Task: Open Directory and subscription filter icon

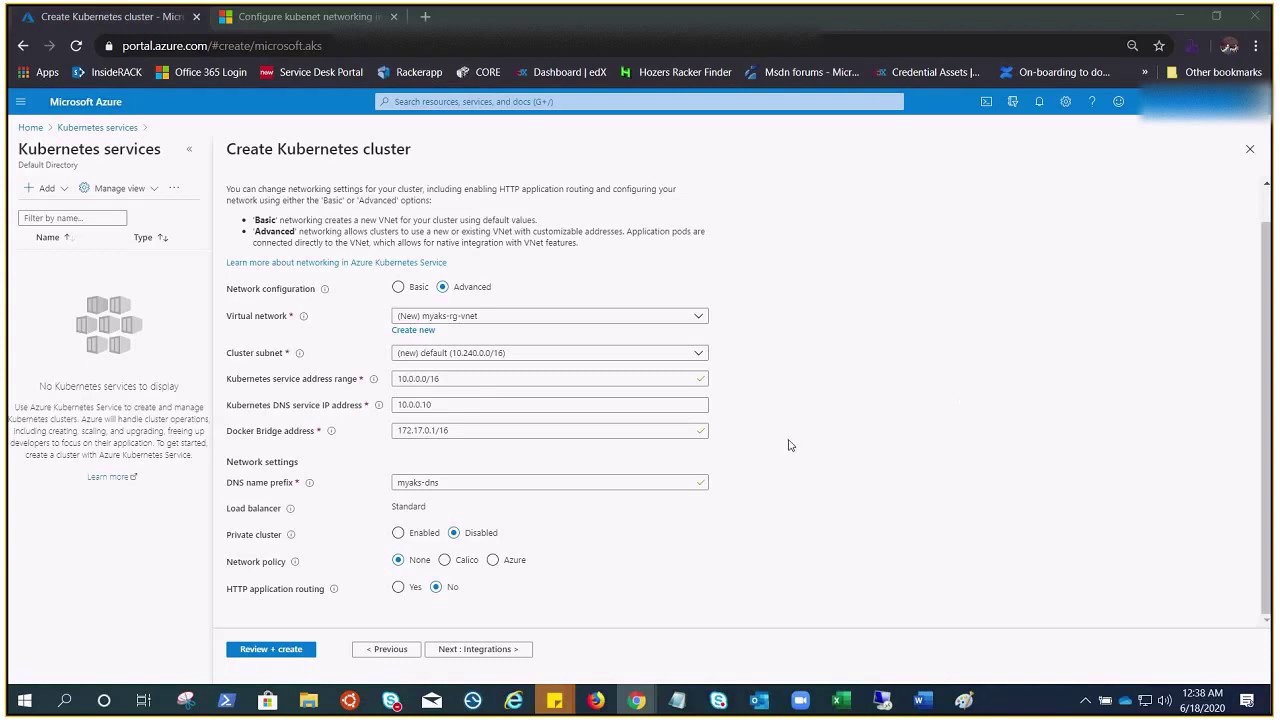Action: [1013, 101]
